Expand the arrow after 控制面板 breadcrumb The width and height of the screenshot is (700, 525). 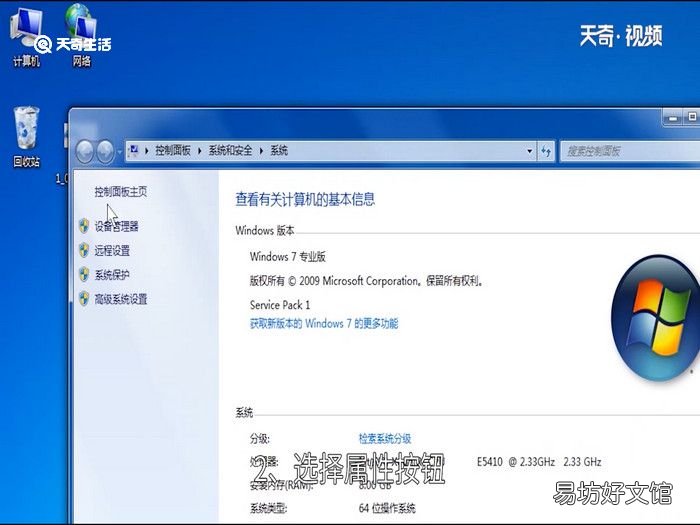click(200, 151)
